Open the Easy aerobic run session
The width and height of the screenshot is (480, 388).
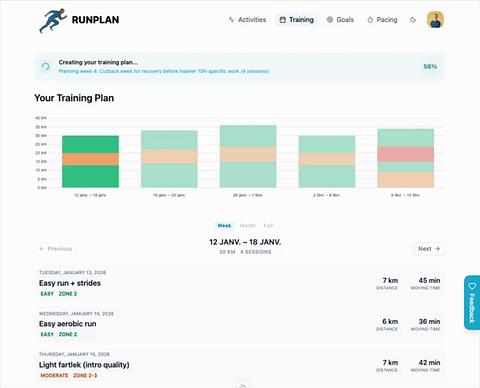(x=240, y=325)
